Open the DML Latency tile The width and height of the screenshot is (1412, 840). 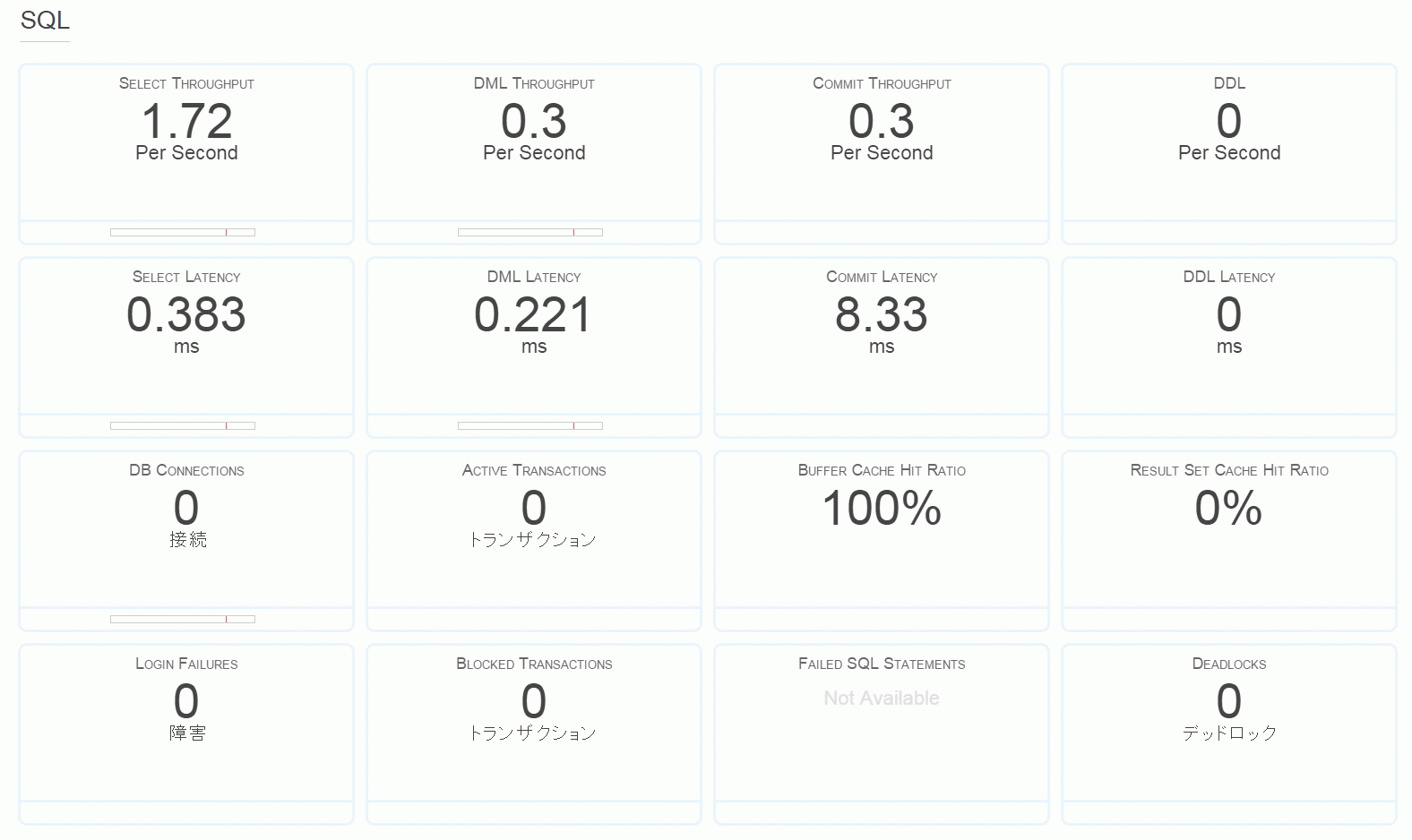point(534,347)
